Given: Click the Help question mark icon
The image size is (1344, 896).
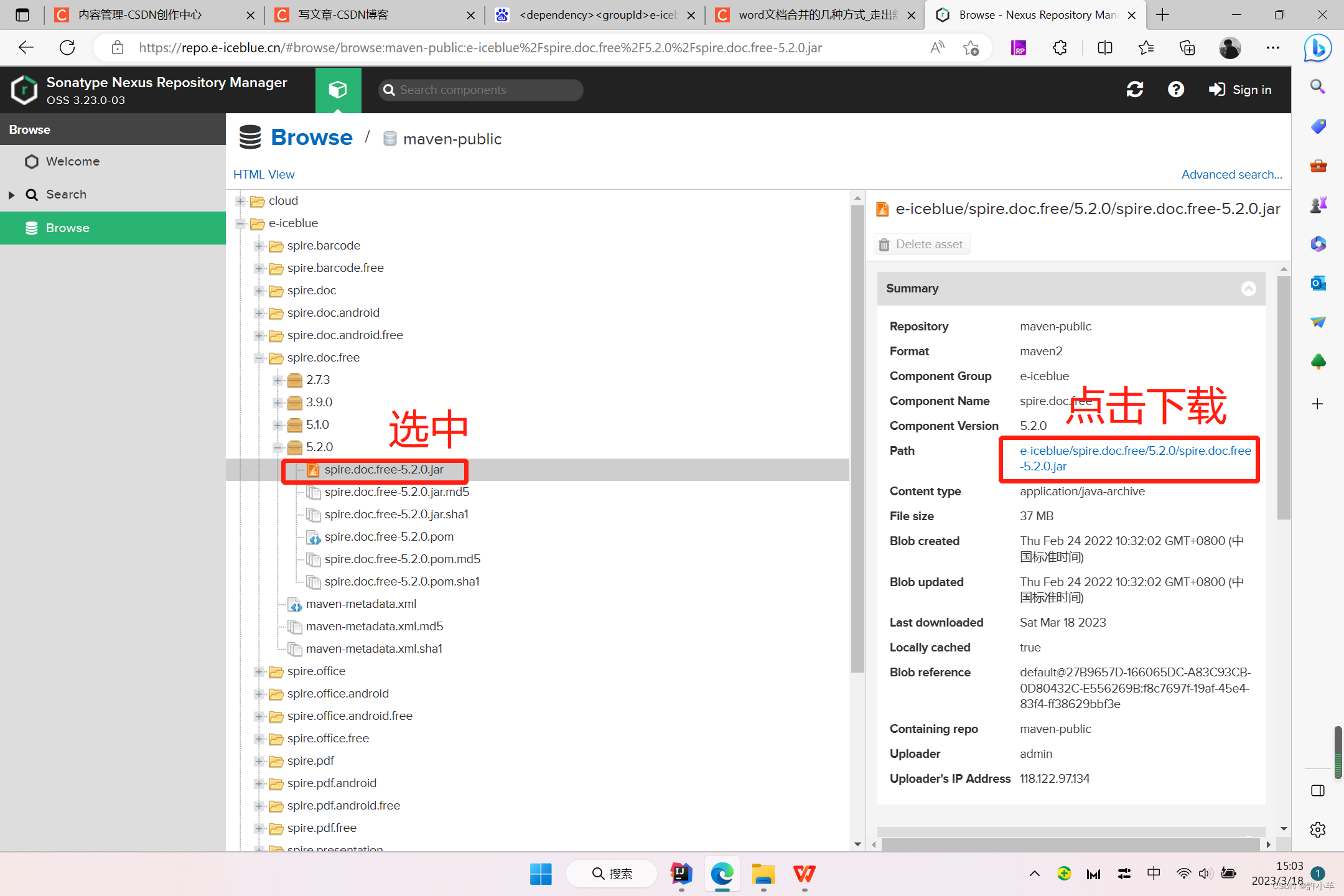Looking at the screenshot, I should pos(1176,90).
